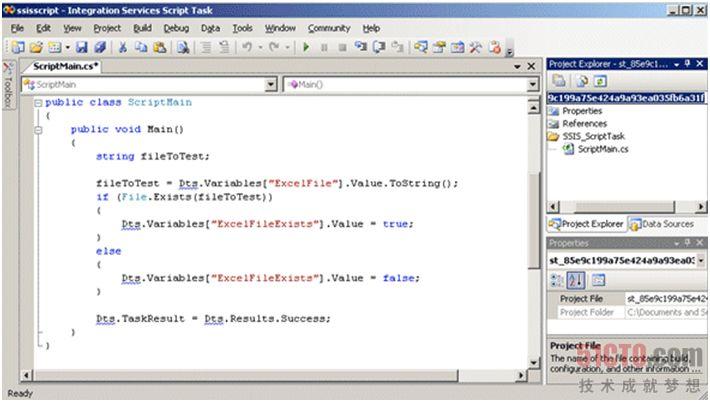Click the Cut scissors icon
This screenshot has width=710, height=402.
tap(123, 47)
